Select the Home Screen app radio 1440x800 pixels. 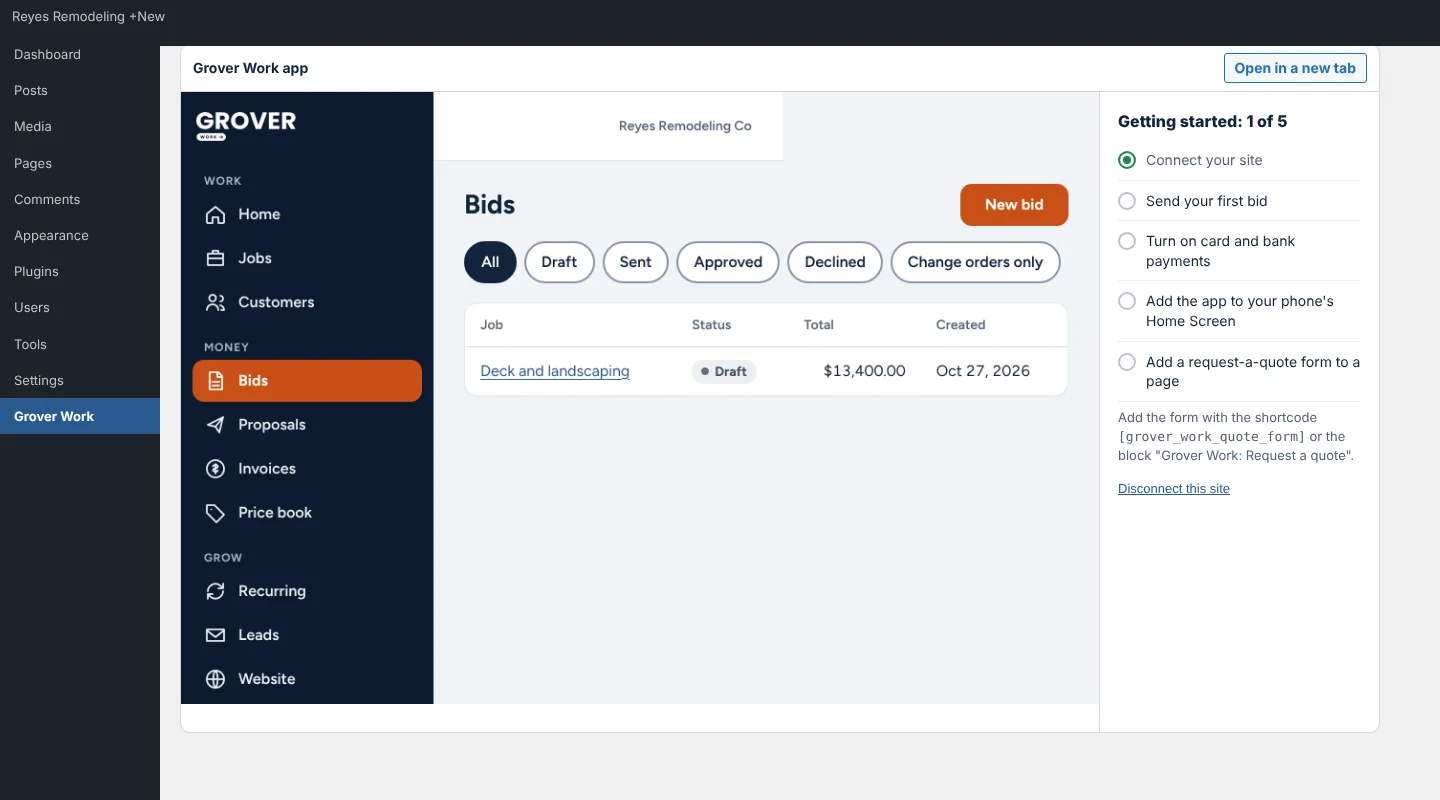click(x=1127, y=301)
